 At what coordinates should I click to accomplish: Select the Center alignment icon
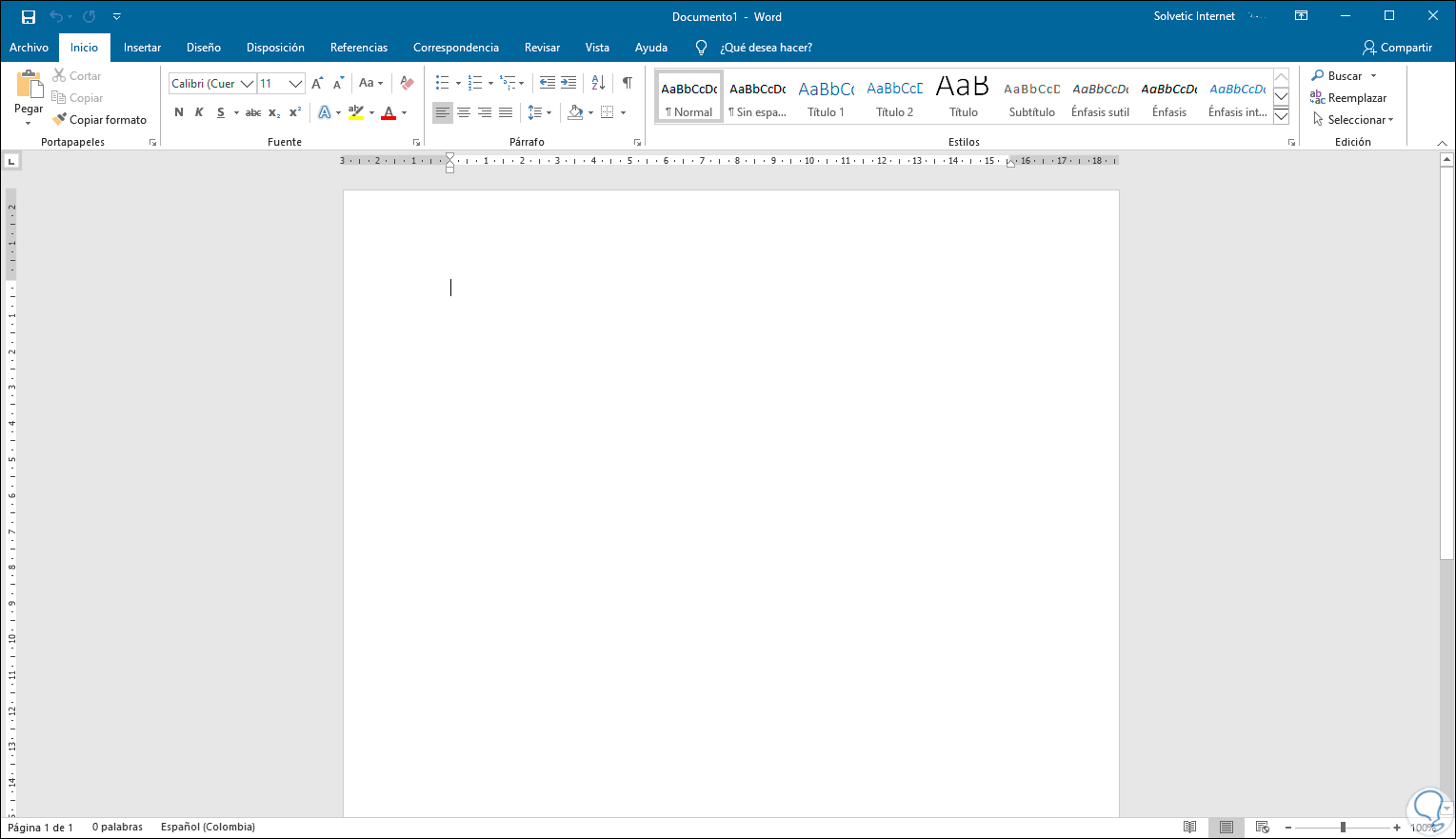point(464,112)
